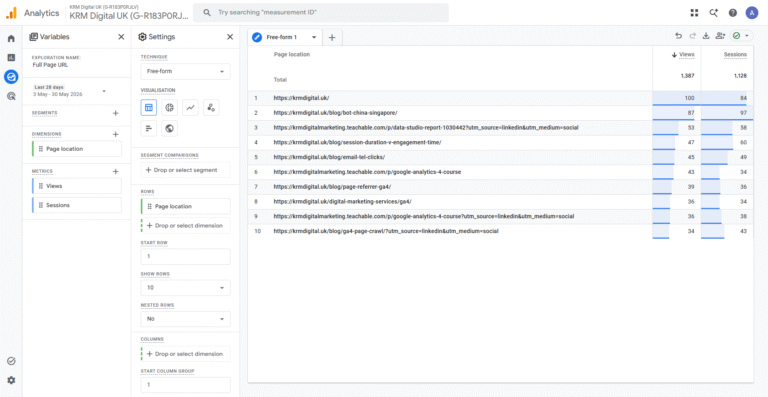
Task: Click the page-referrer-ga4 blog URL row
Action: (x=501, y=187)
